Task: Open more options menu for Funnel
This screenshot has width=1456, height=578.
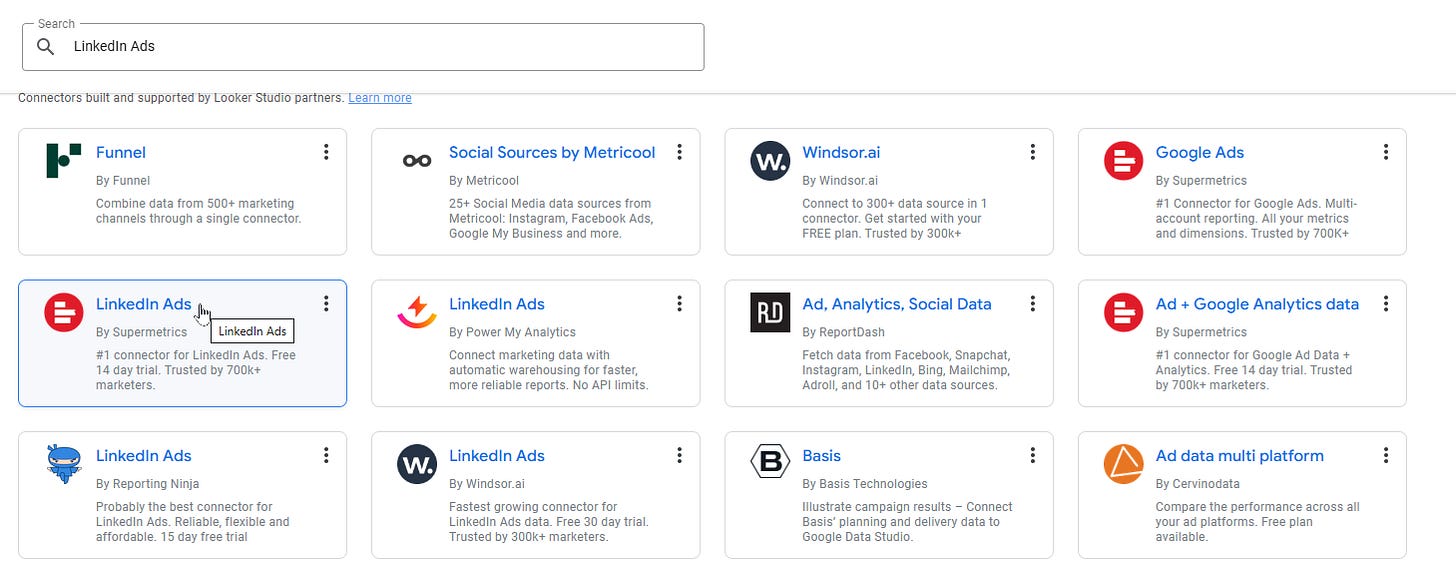Action: click(x=326, y=152)
